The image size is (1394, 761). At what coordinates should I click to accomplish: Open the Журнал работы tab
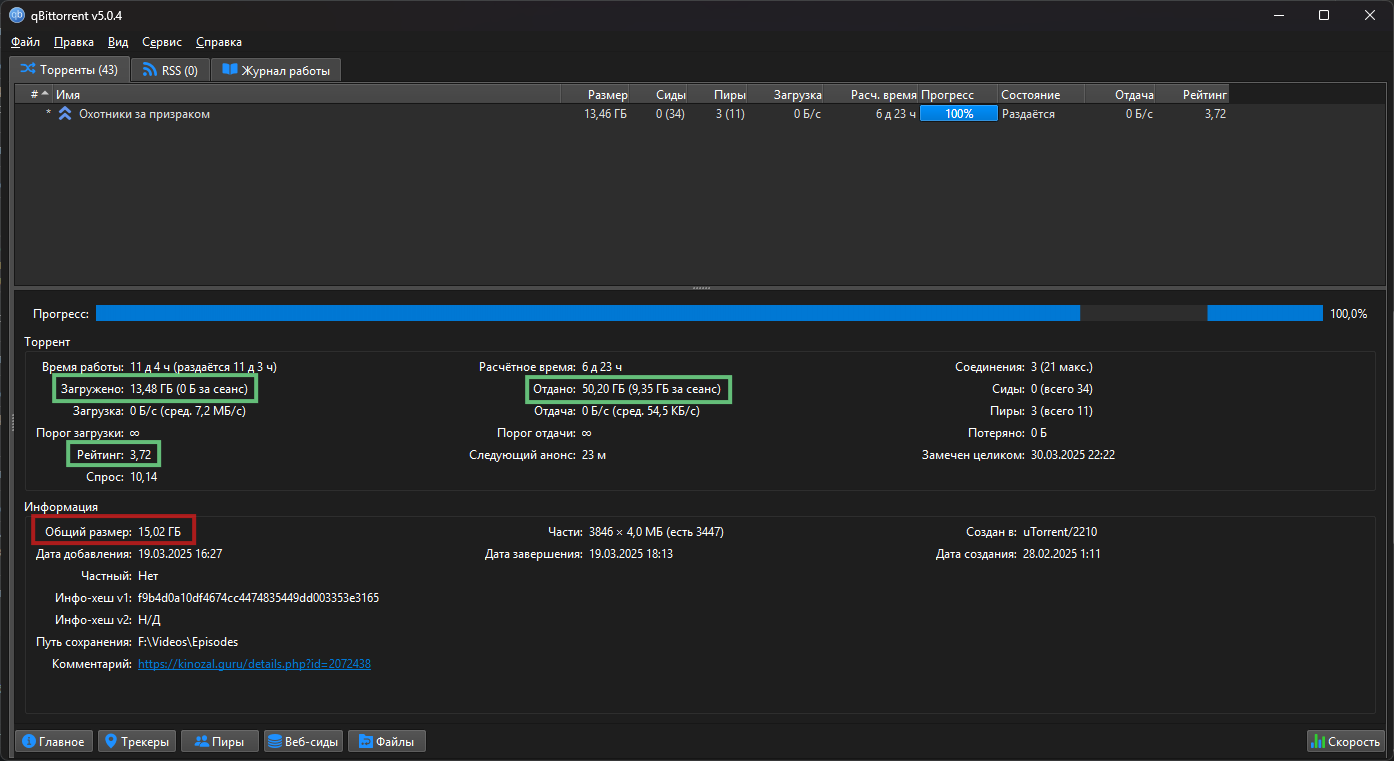tap(276, 70)
